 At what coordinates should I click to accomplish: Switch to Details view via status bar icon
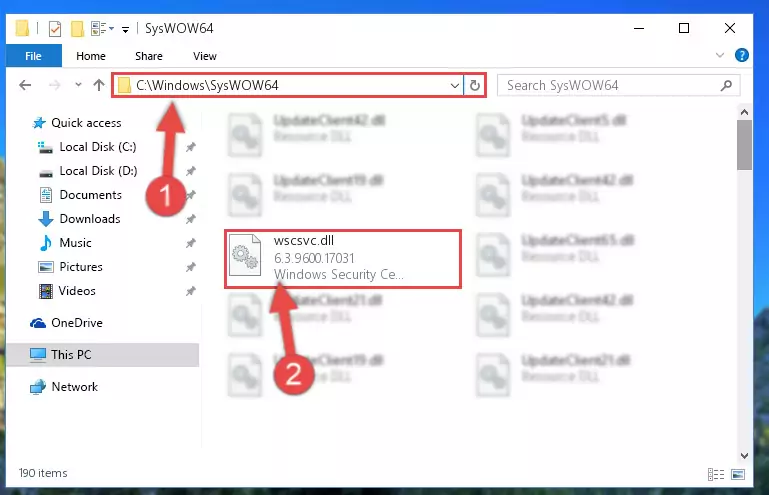716,474
